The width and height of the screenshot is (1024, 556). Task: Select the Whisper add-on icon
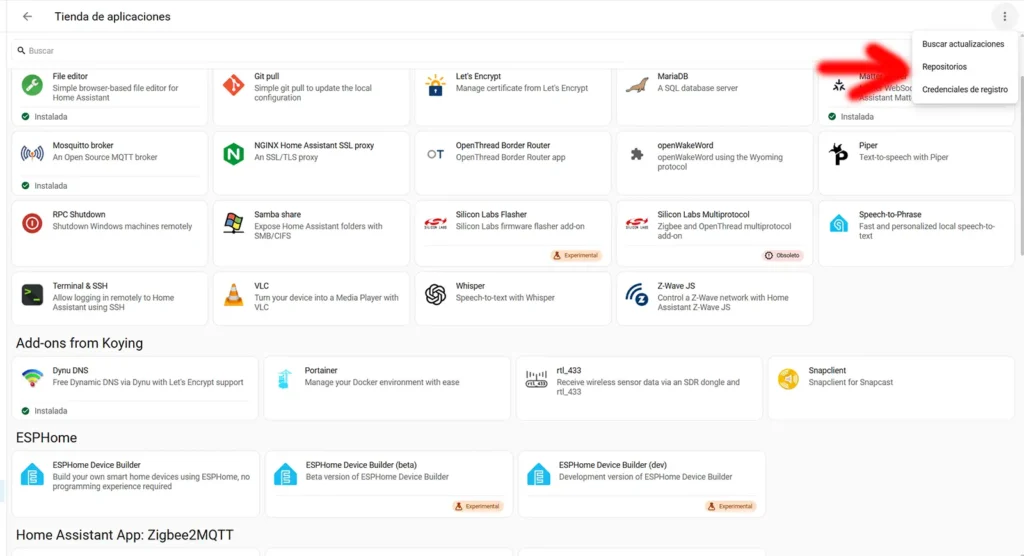point(435,295)
